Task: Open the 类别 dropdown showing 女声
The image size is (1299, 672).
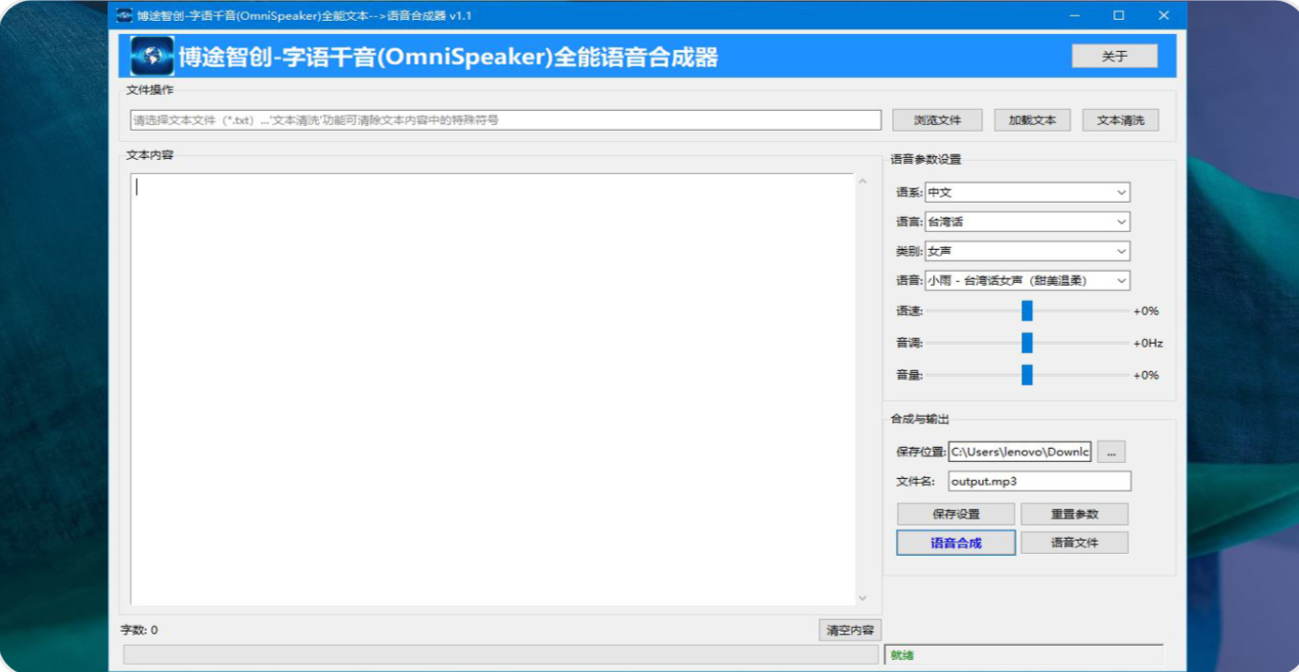Action: [x=1027, y=251]
